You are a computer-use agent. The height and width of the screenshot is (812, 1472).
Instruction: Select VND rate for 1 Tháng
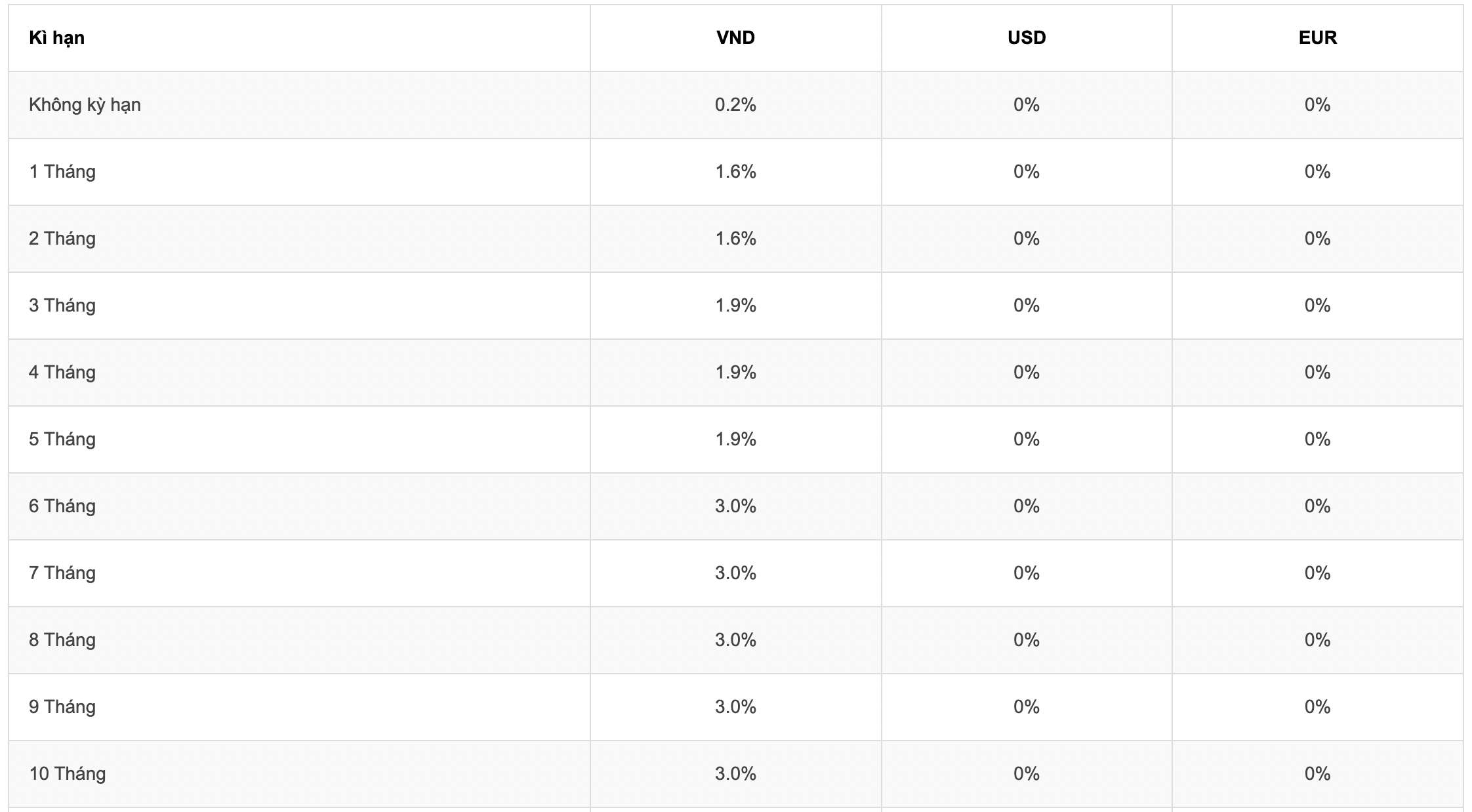(735, 172)
